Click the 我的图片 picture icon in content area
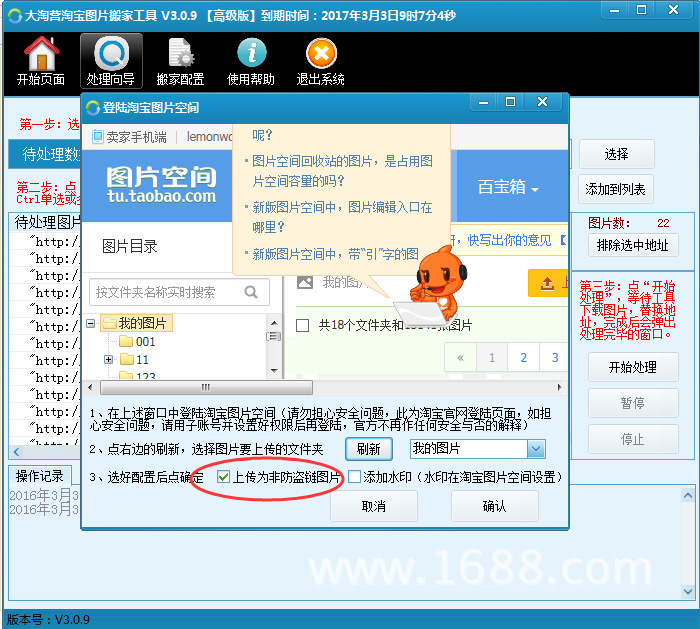This screenshot has height=629, width=700. tap(305, 282)
